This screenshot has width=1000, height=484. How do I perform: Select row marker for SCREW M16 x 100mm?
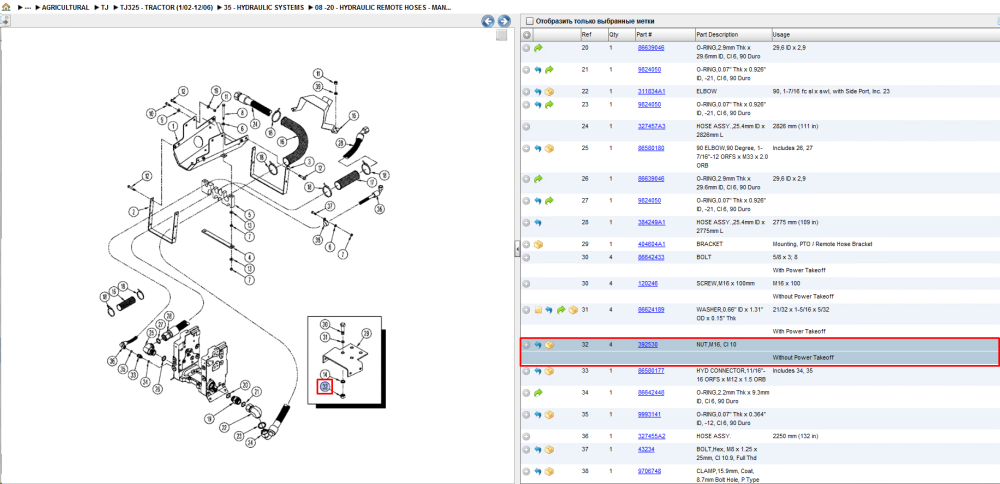(527, 284)
